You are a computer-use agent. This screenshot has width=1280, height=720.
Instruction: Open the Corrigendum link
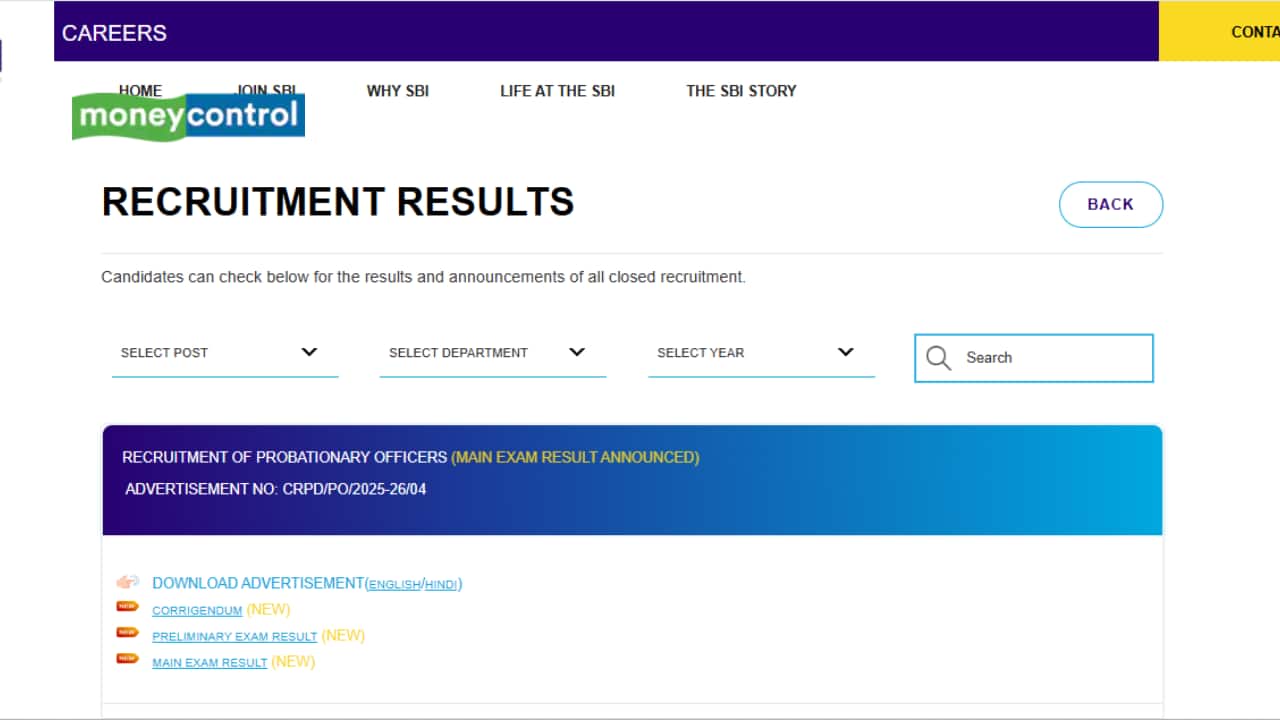pos(197,610)
